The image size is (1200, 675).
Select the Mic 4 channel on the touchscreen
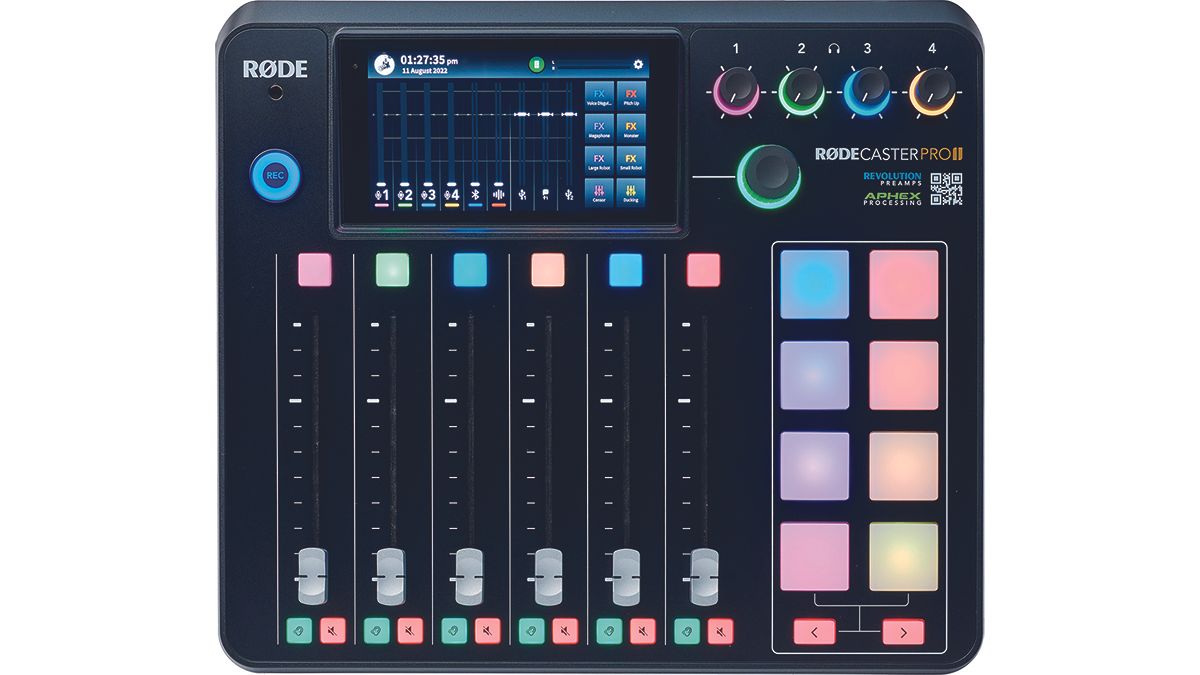451,193
